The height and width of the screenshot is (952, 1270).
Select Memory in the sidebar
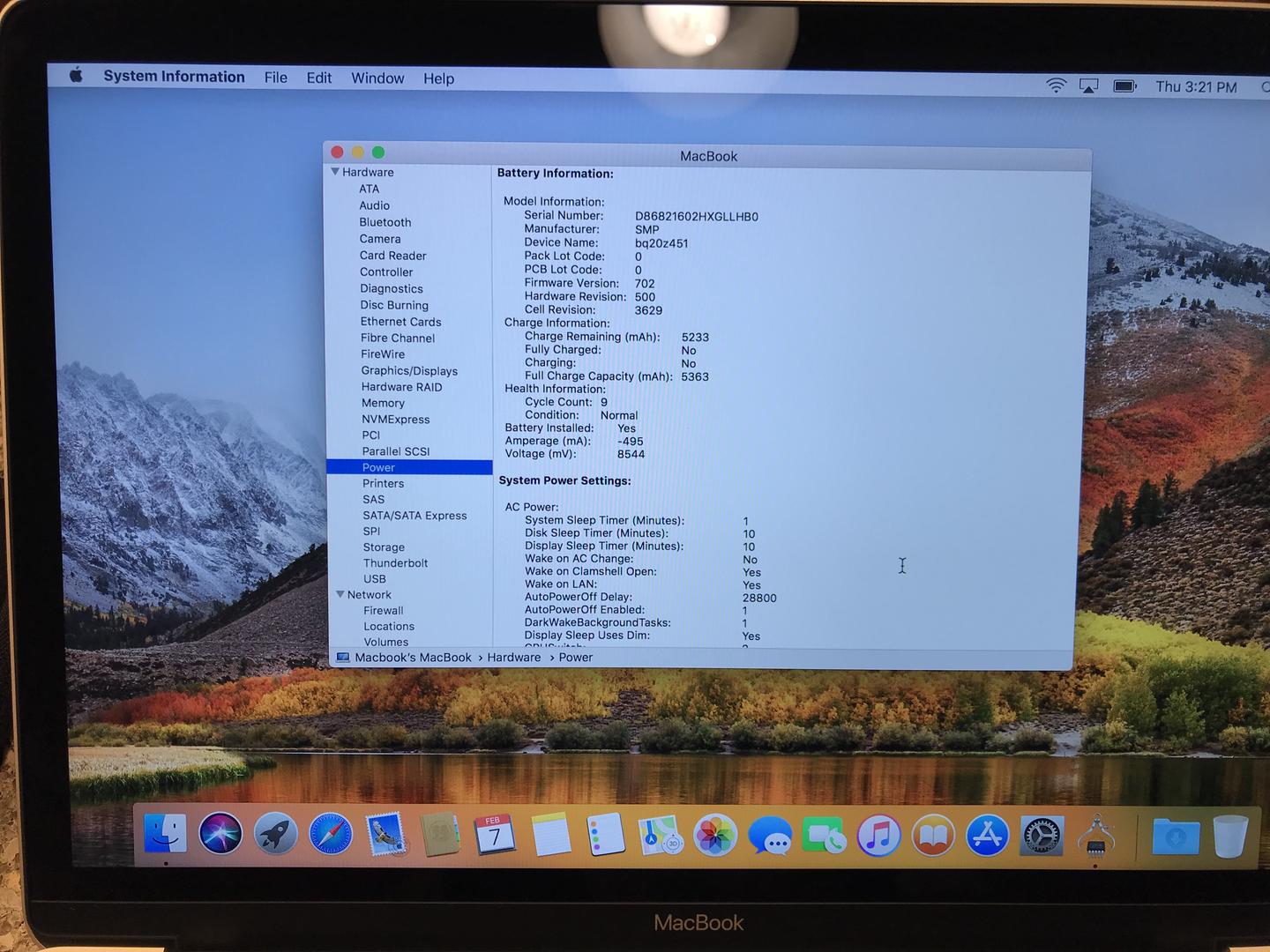tap(383, 403)
